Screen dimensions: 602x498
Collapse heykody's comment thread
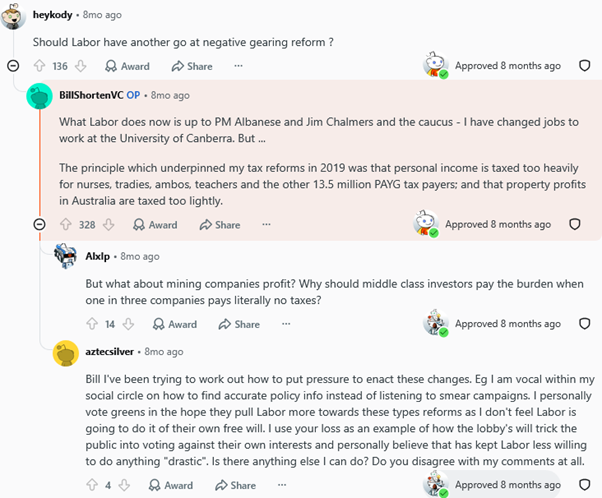13,66
